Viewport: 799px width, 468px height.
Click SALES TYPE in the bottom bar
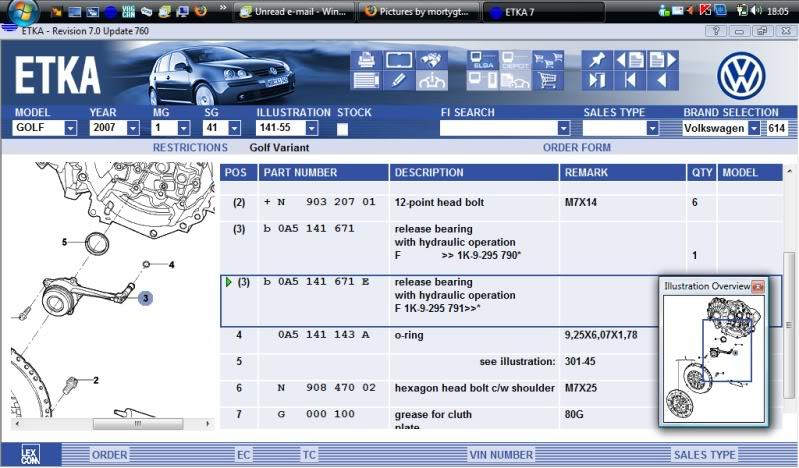click(x=705, y=455)
